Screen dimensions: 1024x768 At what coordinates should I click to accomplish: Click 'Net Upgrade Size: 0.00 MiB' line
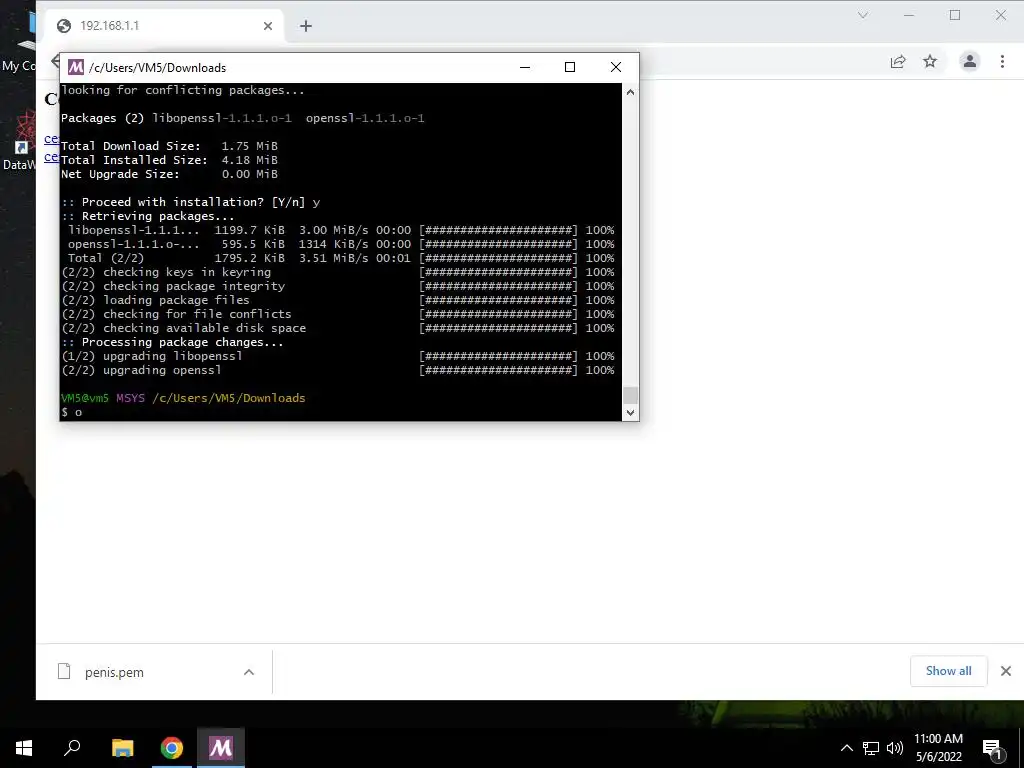(169, 174)
